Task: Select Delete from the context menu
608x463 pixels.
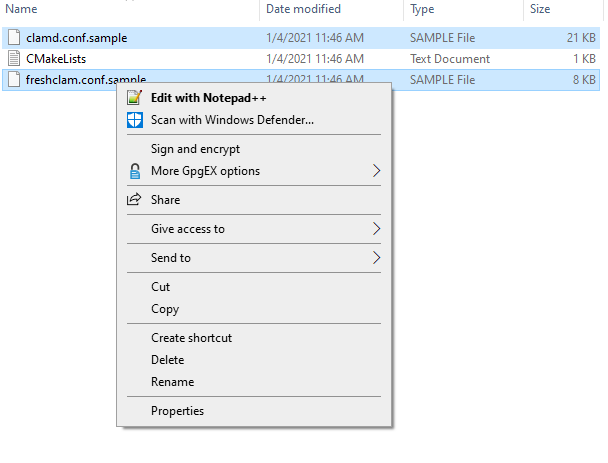Action: [167, 360]
